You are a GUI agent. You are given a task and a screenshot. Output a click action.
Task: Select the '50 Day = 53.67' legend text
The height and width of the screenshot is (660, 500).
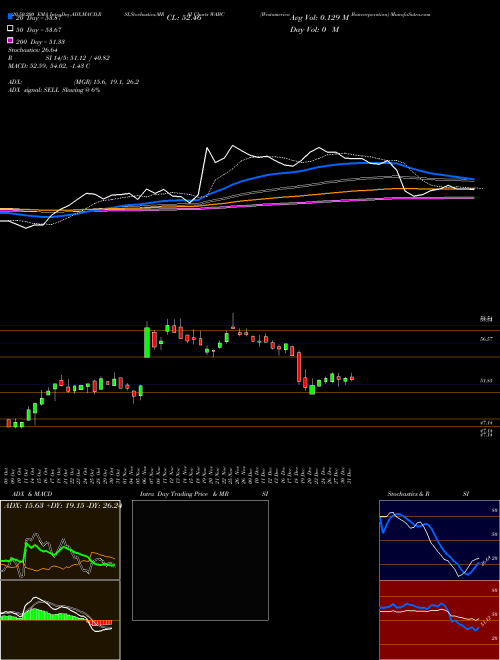click(x=39, y=30)
